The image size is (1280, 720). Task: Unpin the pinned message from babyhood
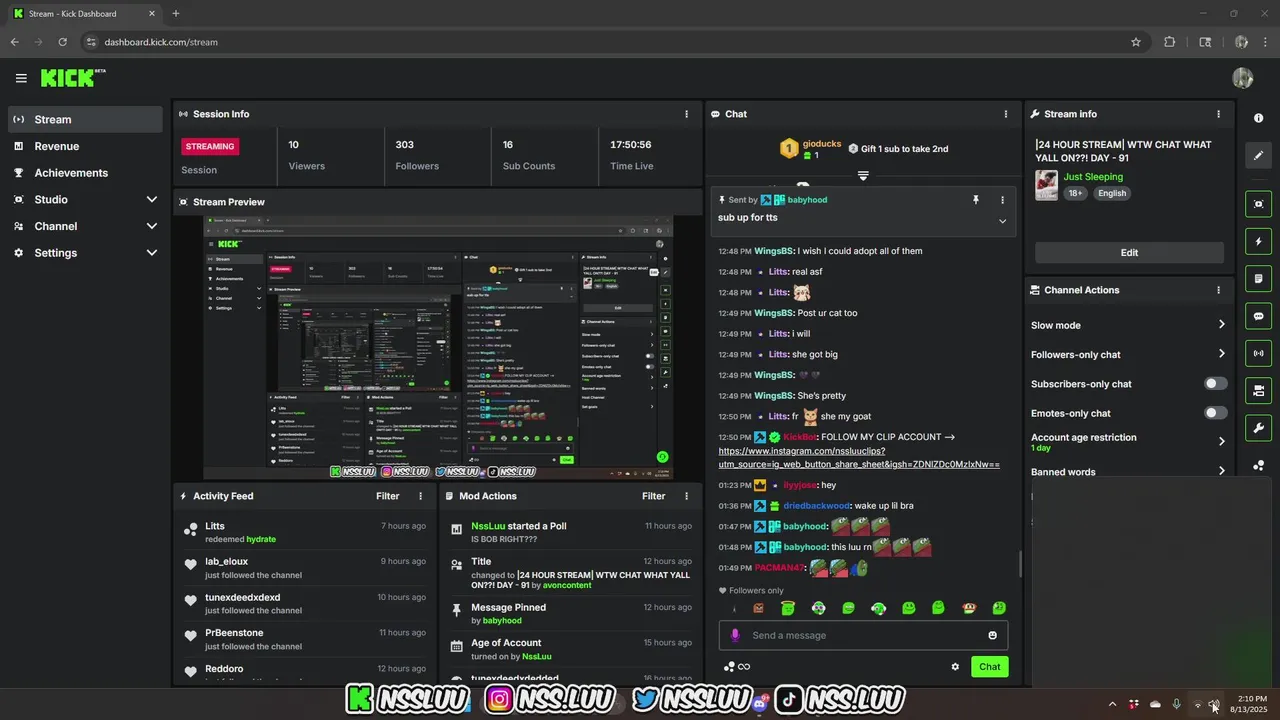point(976,200)
